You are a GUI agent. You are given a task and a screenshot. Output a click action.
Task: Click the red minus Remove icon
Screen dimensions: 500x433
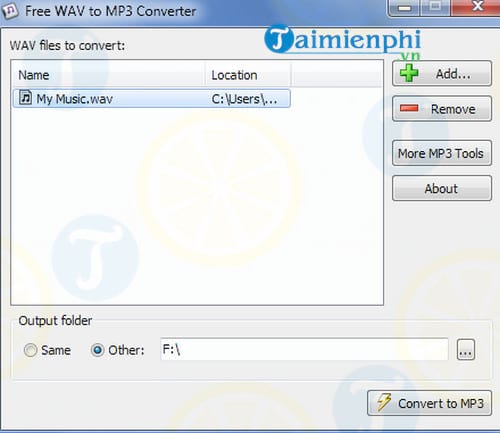coord(409,108)
